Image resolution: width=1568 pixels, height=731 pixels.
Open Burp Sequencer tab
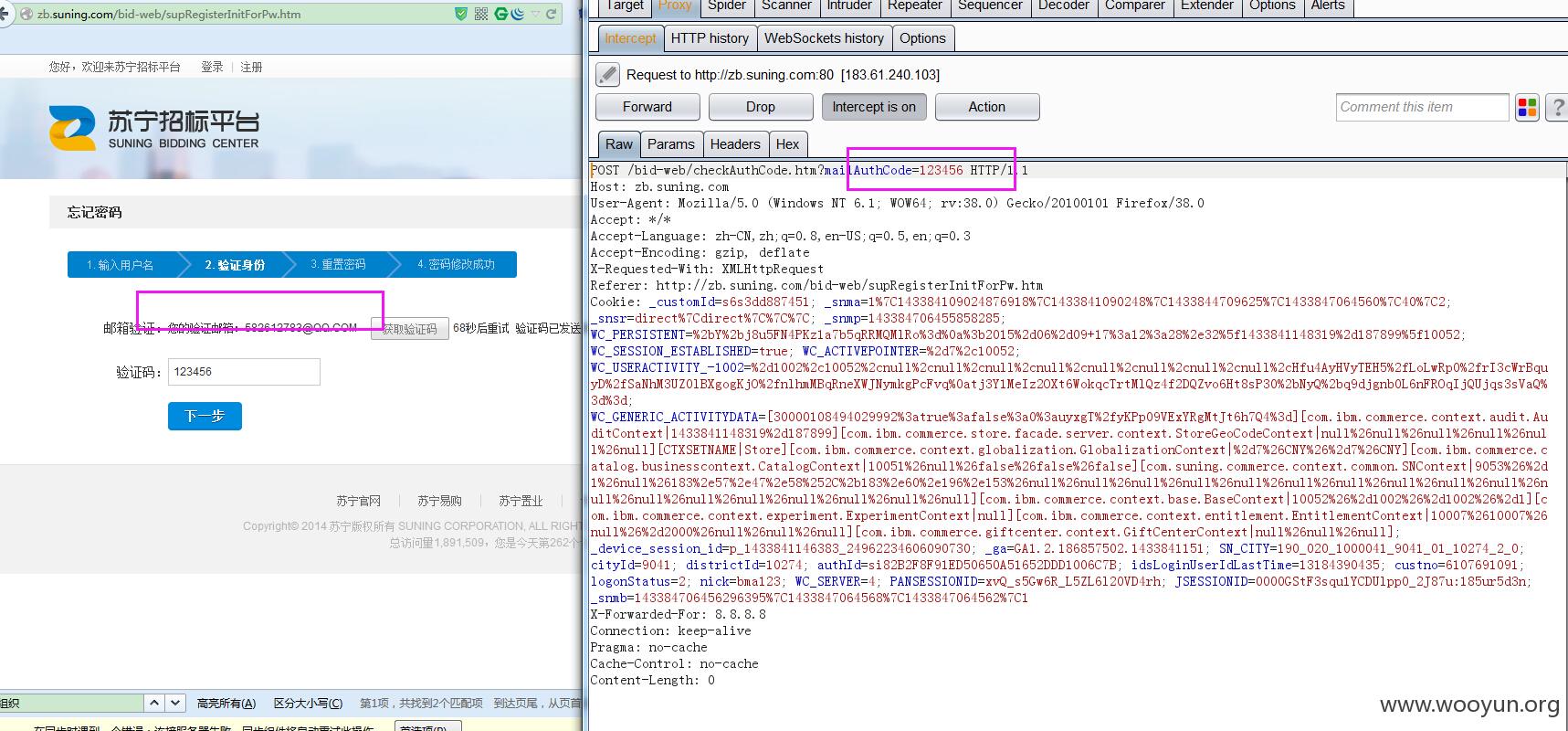(x=990, y=6)
